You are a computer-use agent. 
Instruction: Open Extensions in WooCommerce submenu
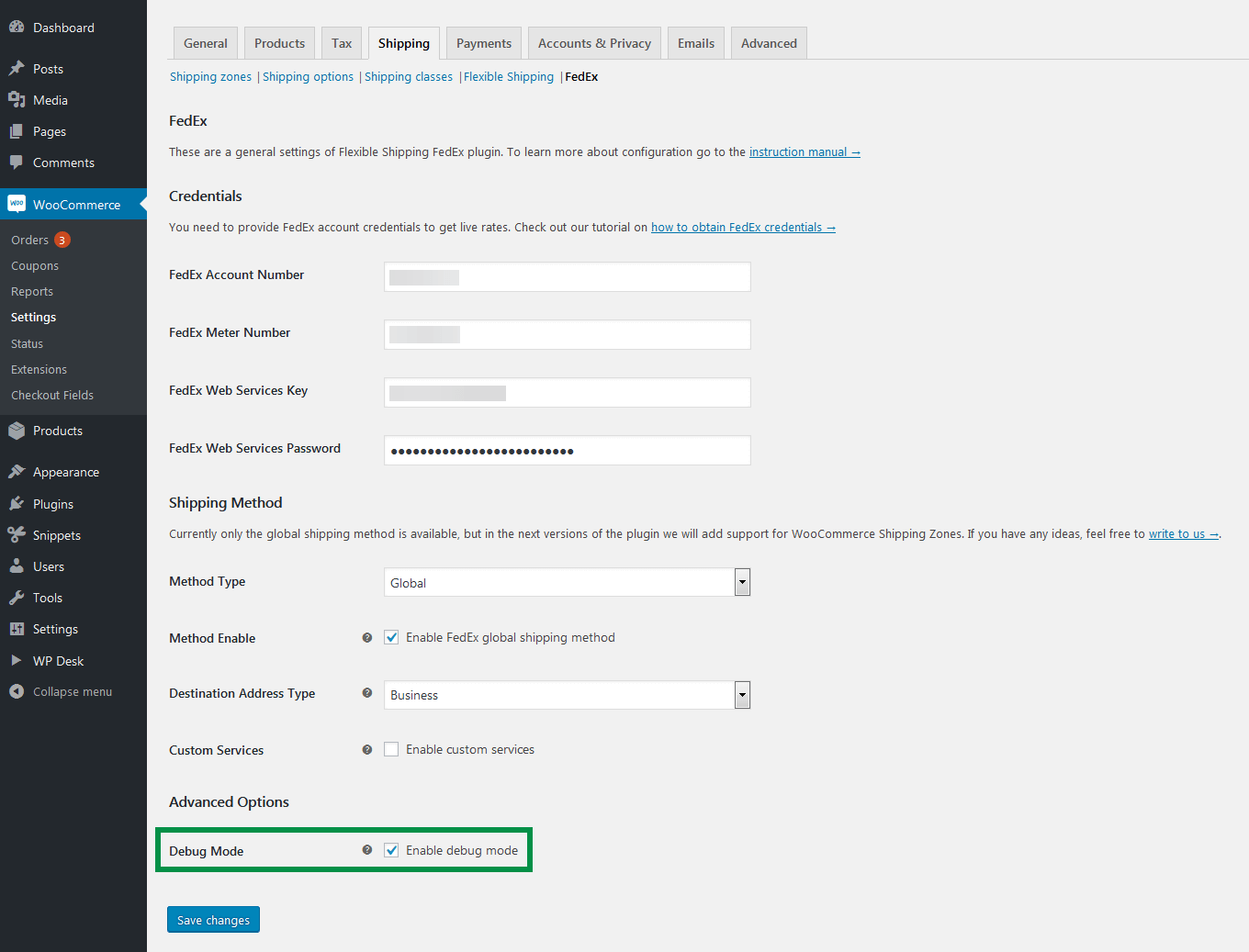tap(39, 369)
